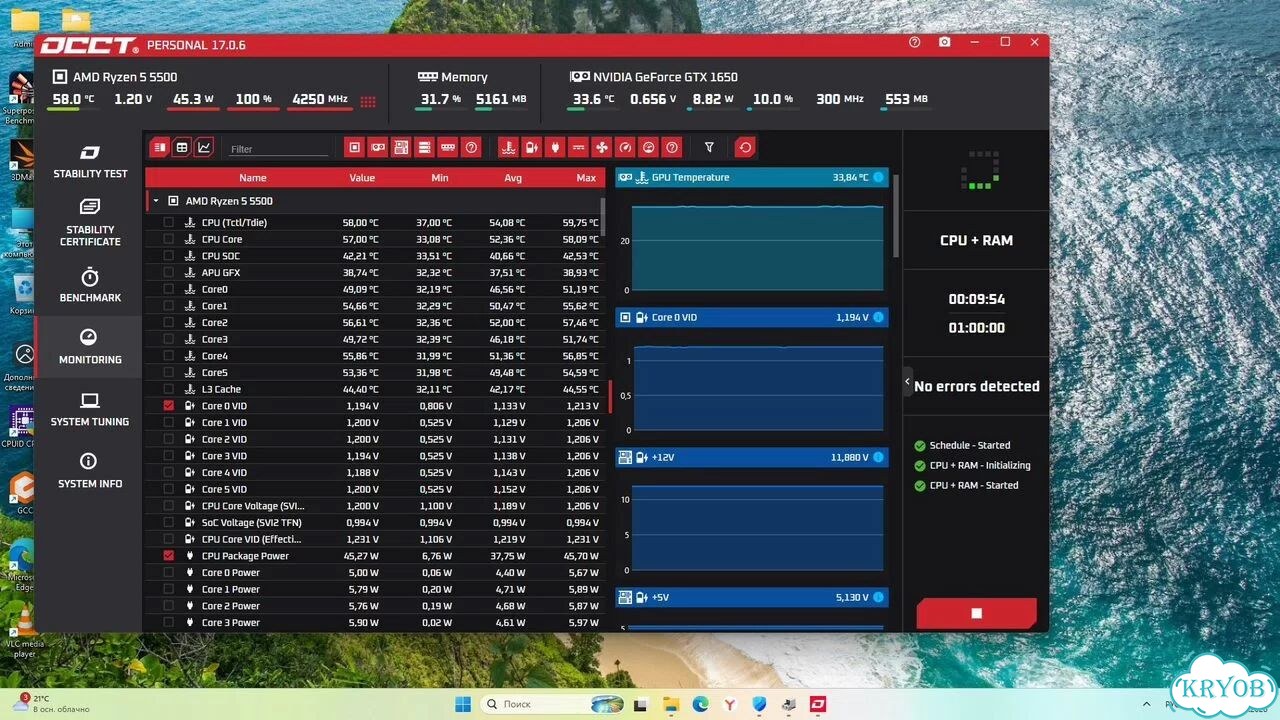Take screenshot with camera icon in title bar
The height and width of the screenshot is (720, 1280).
(x=945, y=42)
